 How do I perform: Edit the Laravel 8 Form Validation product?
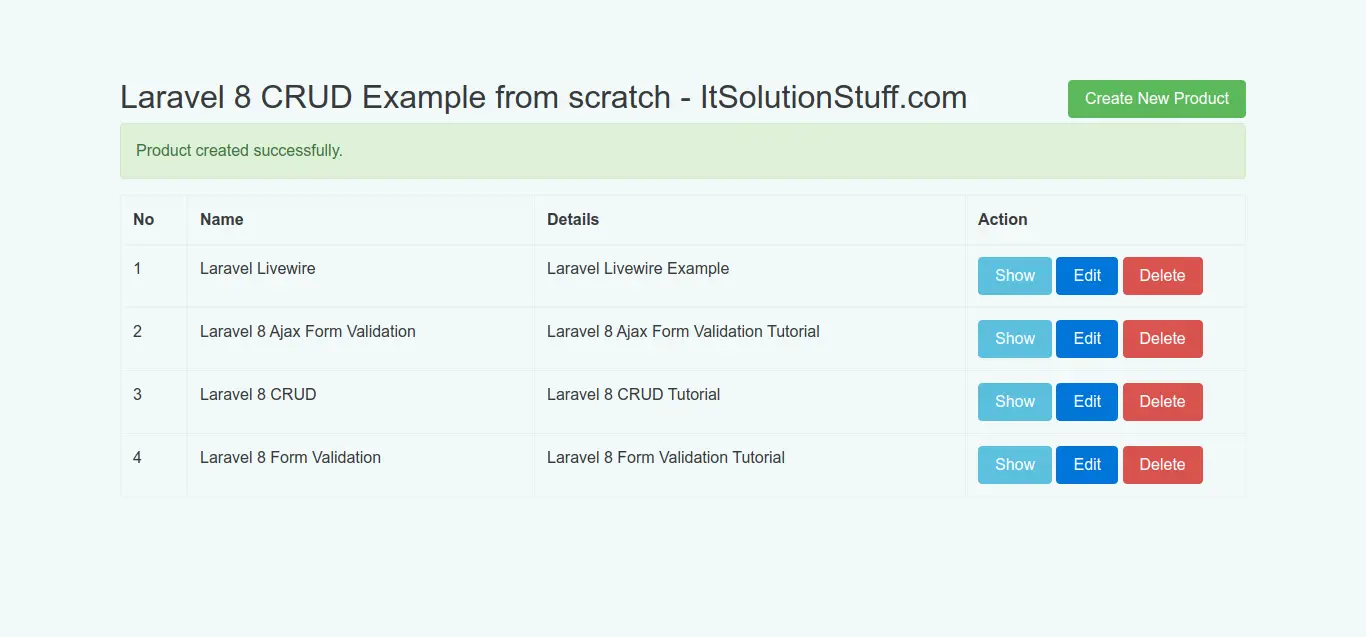point(1086,464)
